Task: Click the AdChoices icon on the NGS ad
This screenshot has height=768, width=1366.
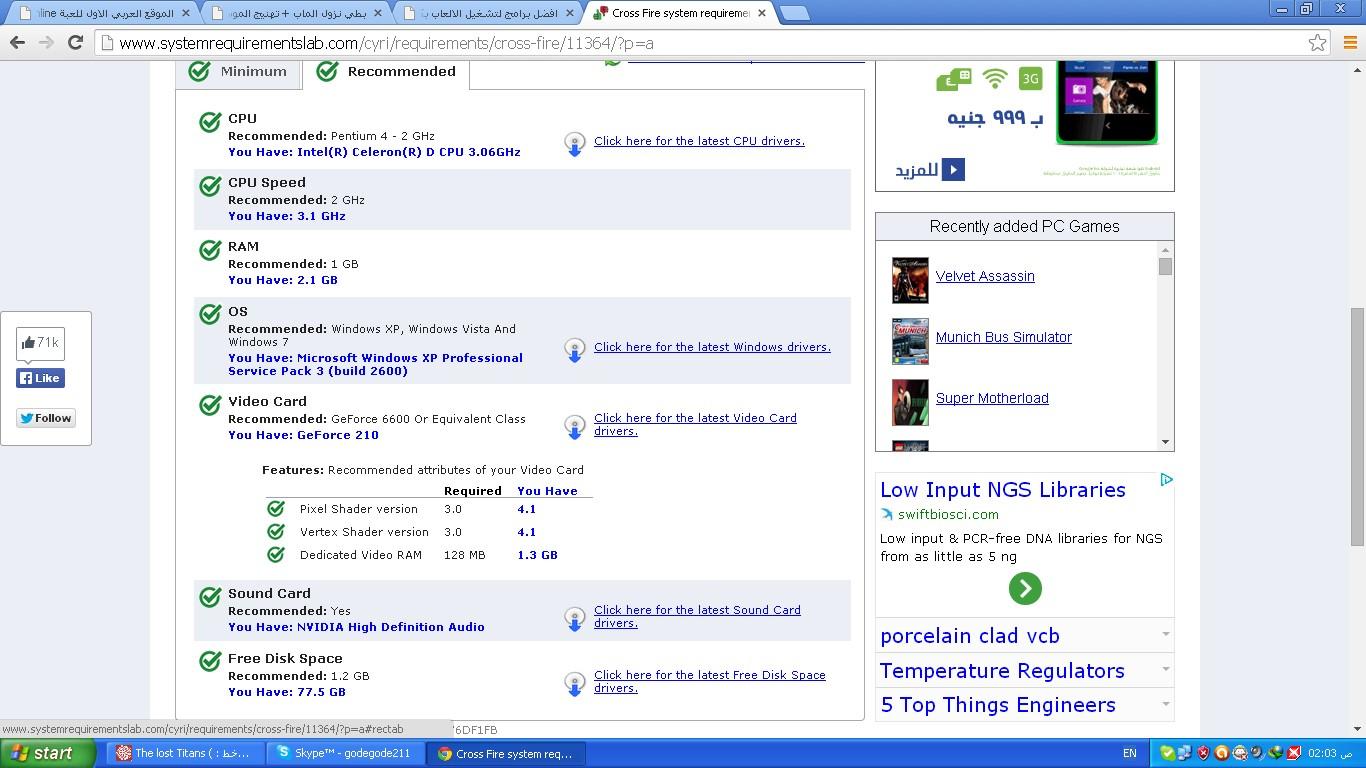Action: pos(1166,480)
